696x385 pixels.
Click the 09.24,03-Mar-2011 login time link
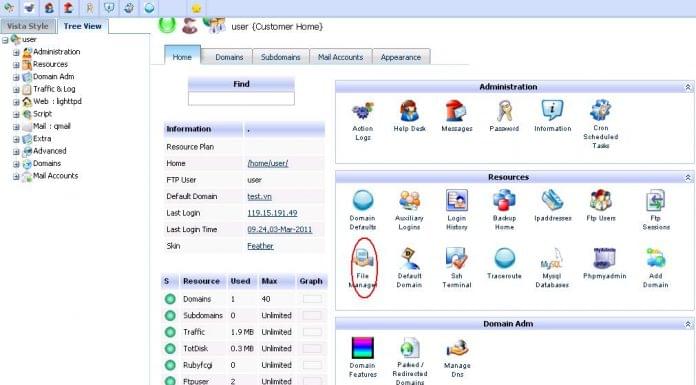[280, 229]
